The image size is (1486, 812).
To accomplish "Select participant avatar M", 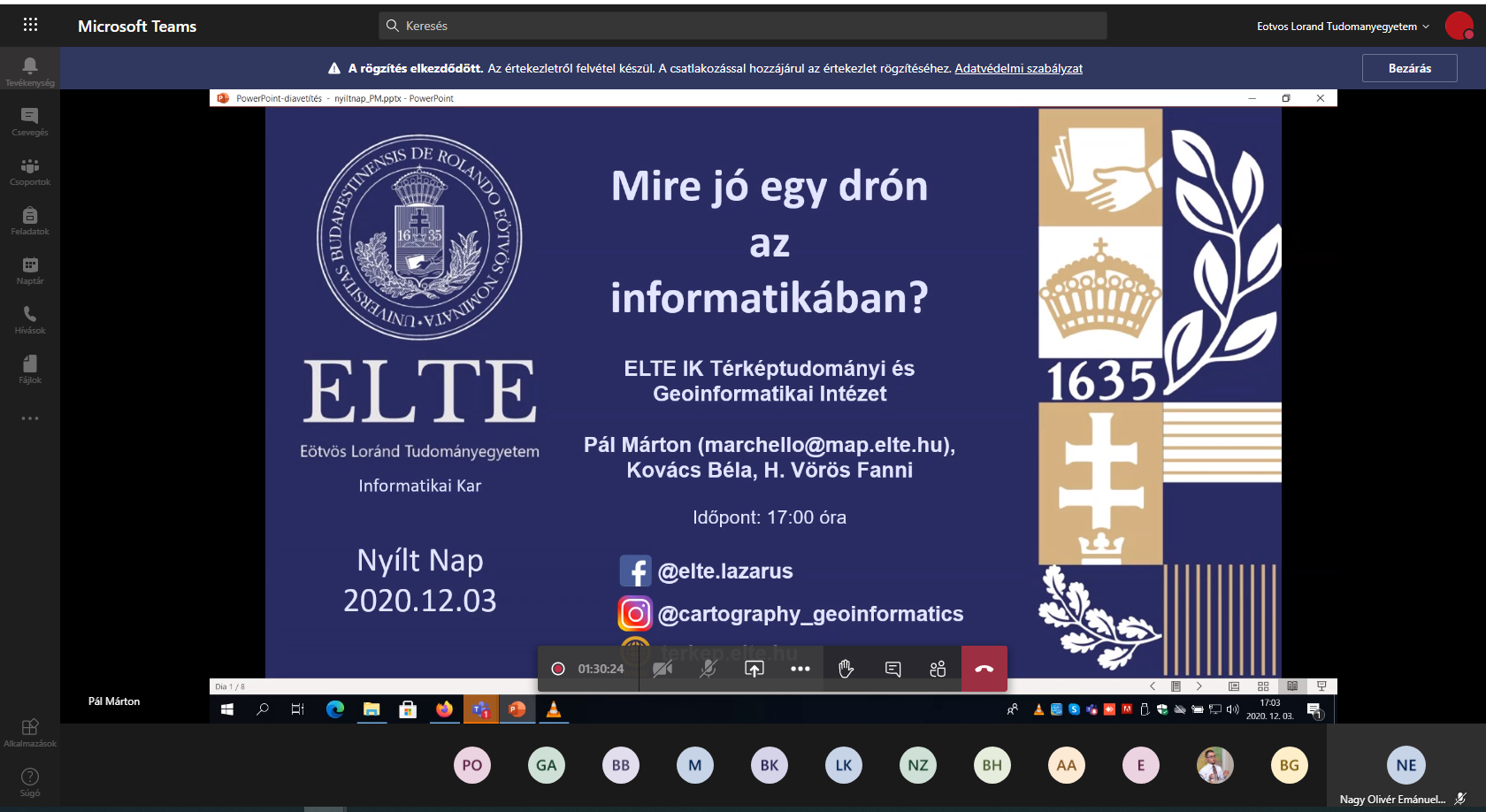I will pyautogui.click(x=695, y=765).
